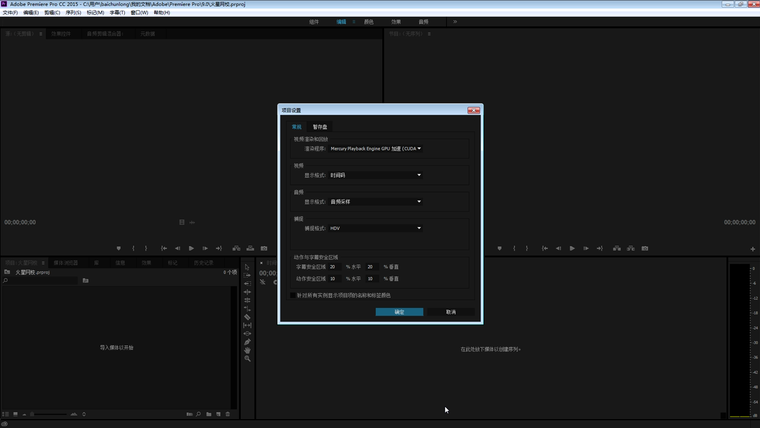Enable display project item name and label color checkbox

click(x=293, y=295)
